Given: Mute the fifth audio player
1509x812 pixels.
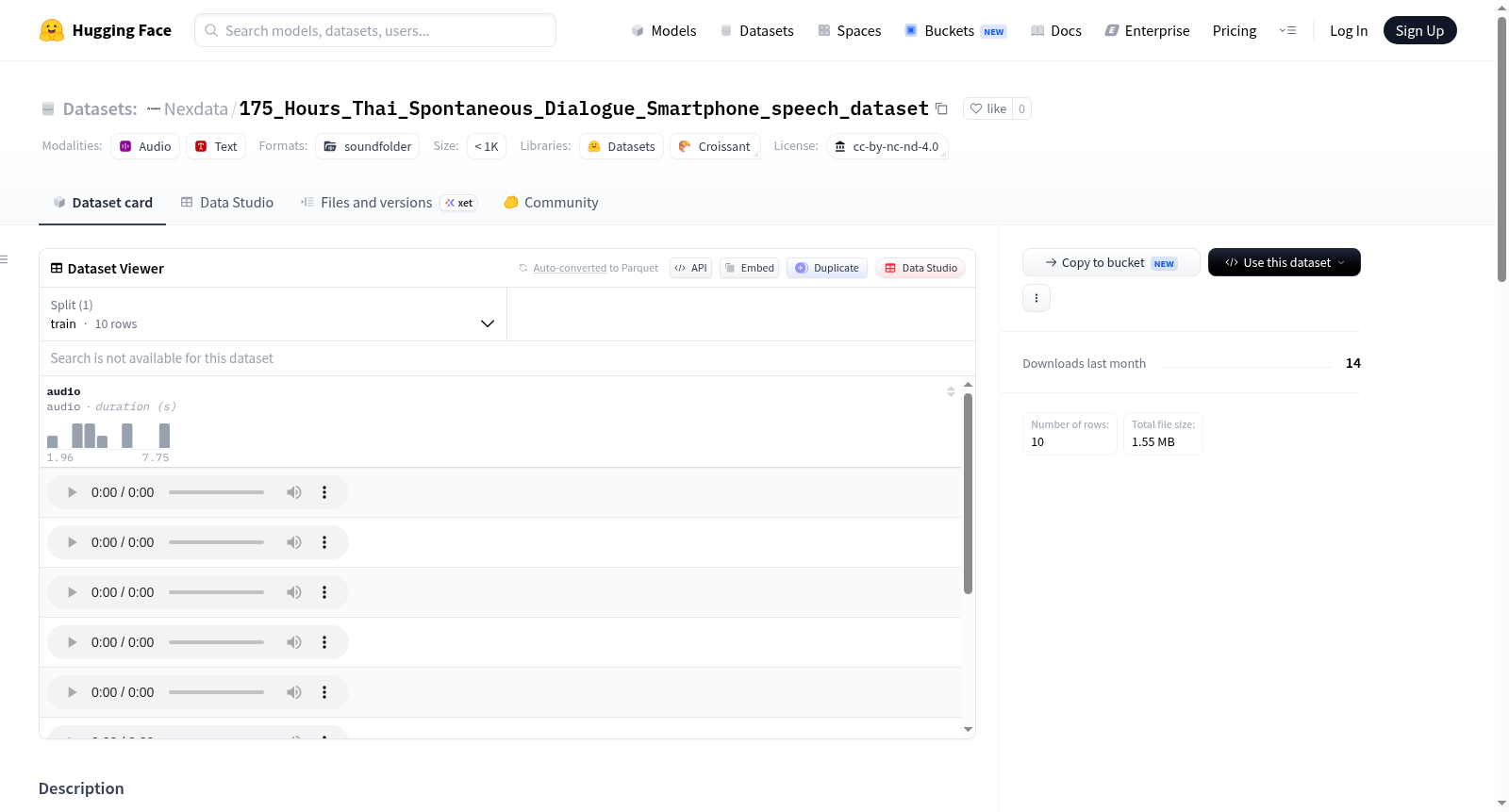Looking at the screenshot, I should [294, 692].
